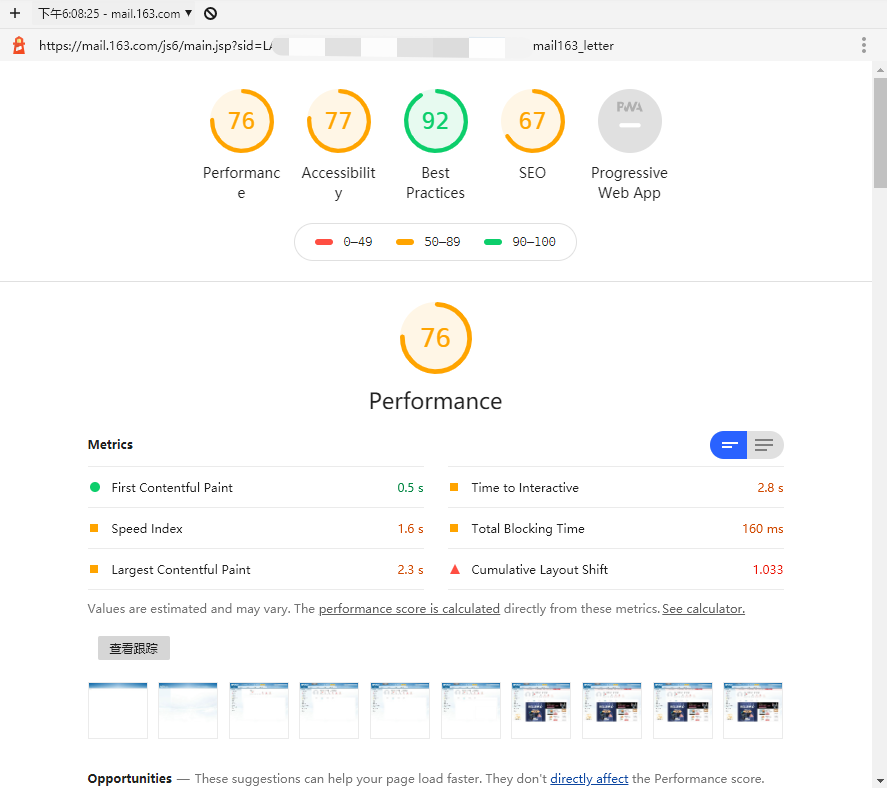This screenshot has width=887, height=788.
Task: Click the Best Practices gauge showing 92
Action: 435,120
